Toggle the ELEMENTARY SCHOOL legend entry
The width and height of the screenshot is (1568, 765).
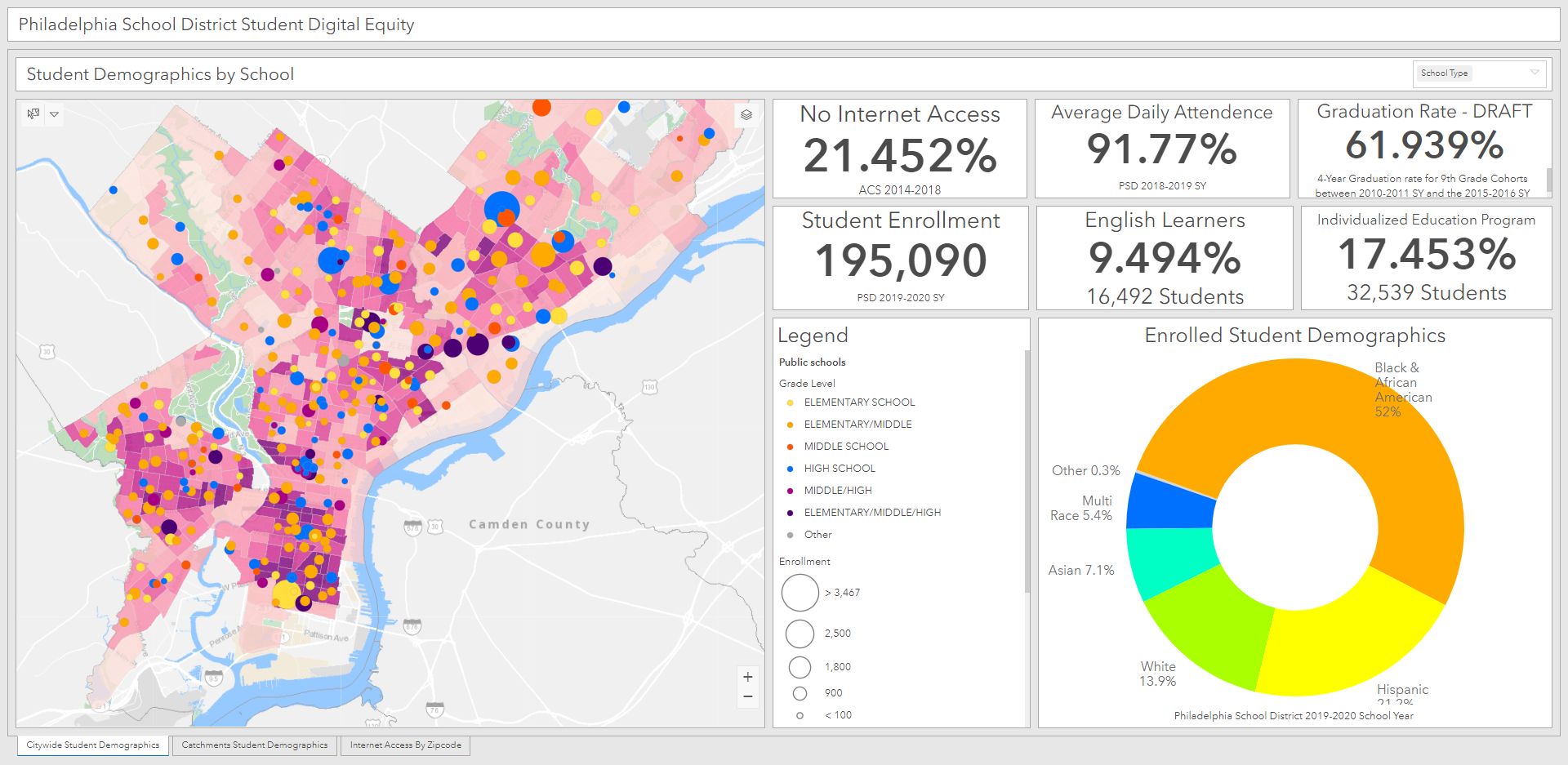[858, 402]
